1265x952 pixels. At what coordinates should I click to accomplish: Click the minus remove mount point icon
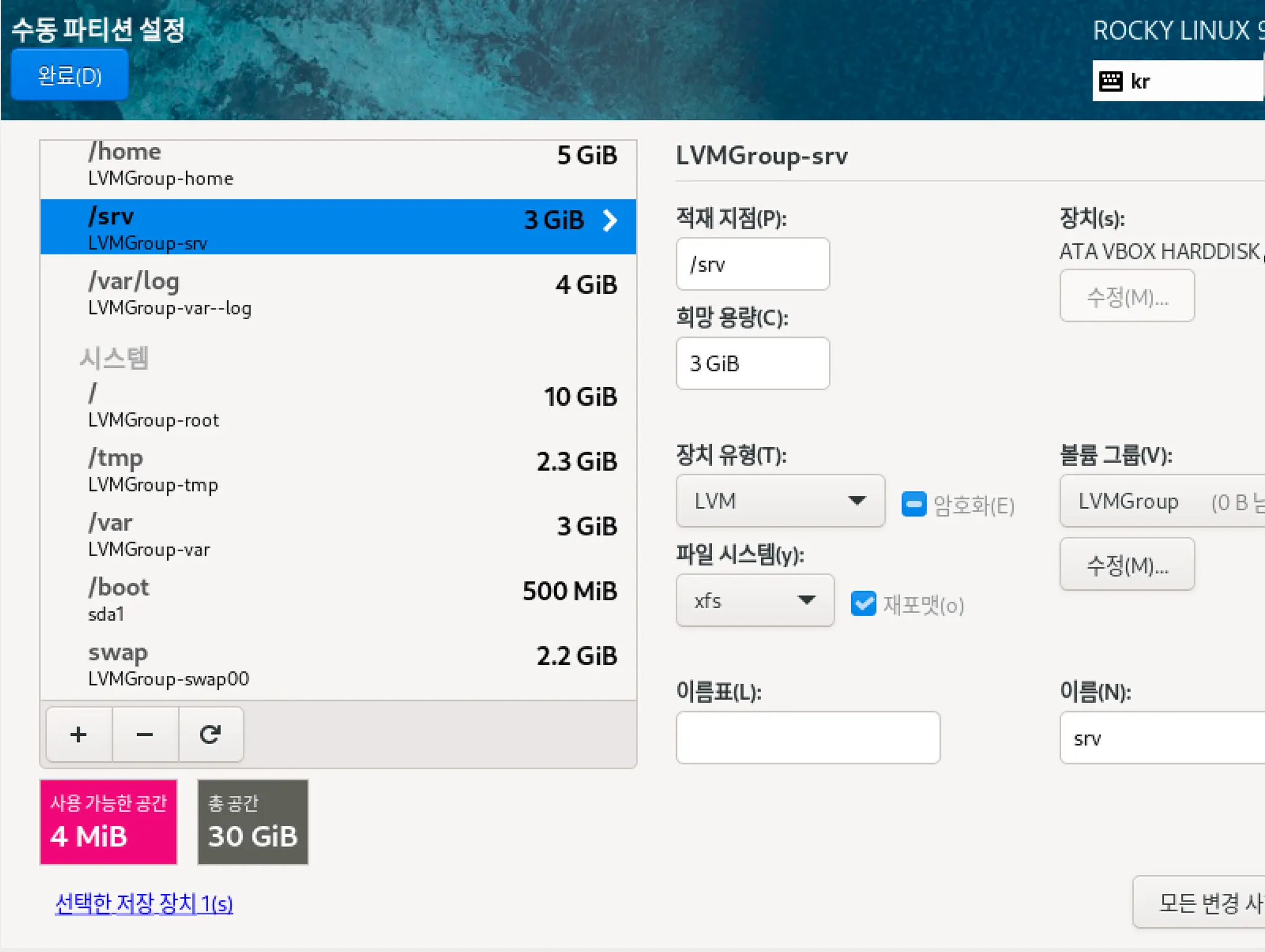(x=145, y=734)
